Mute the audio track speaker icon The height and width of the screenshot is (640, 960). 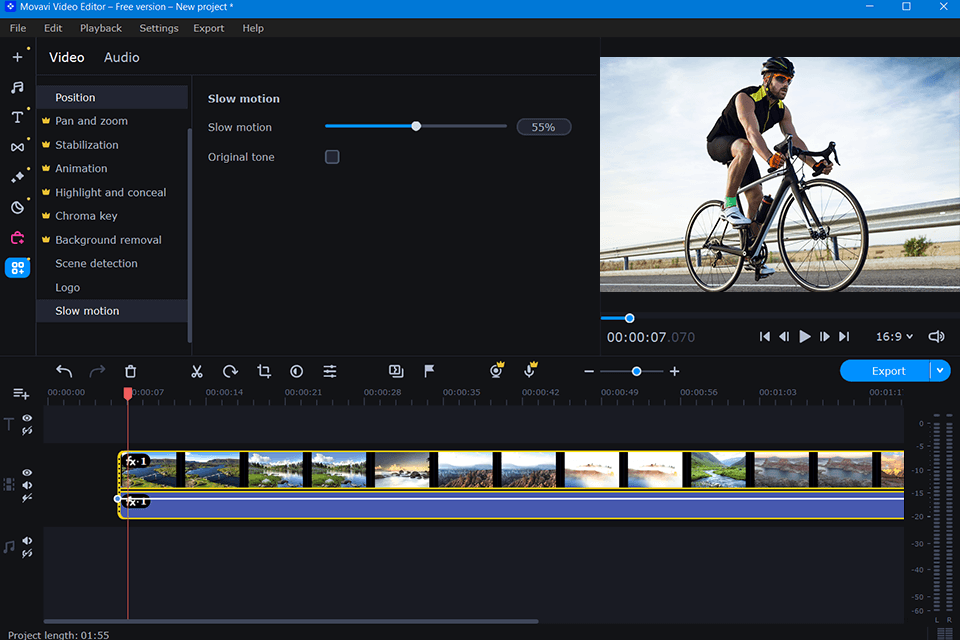[x=27, y=541]
